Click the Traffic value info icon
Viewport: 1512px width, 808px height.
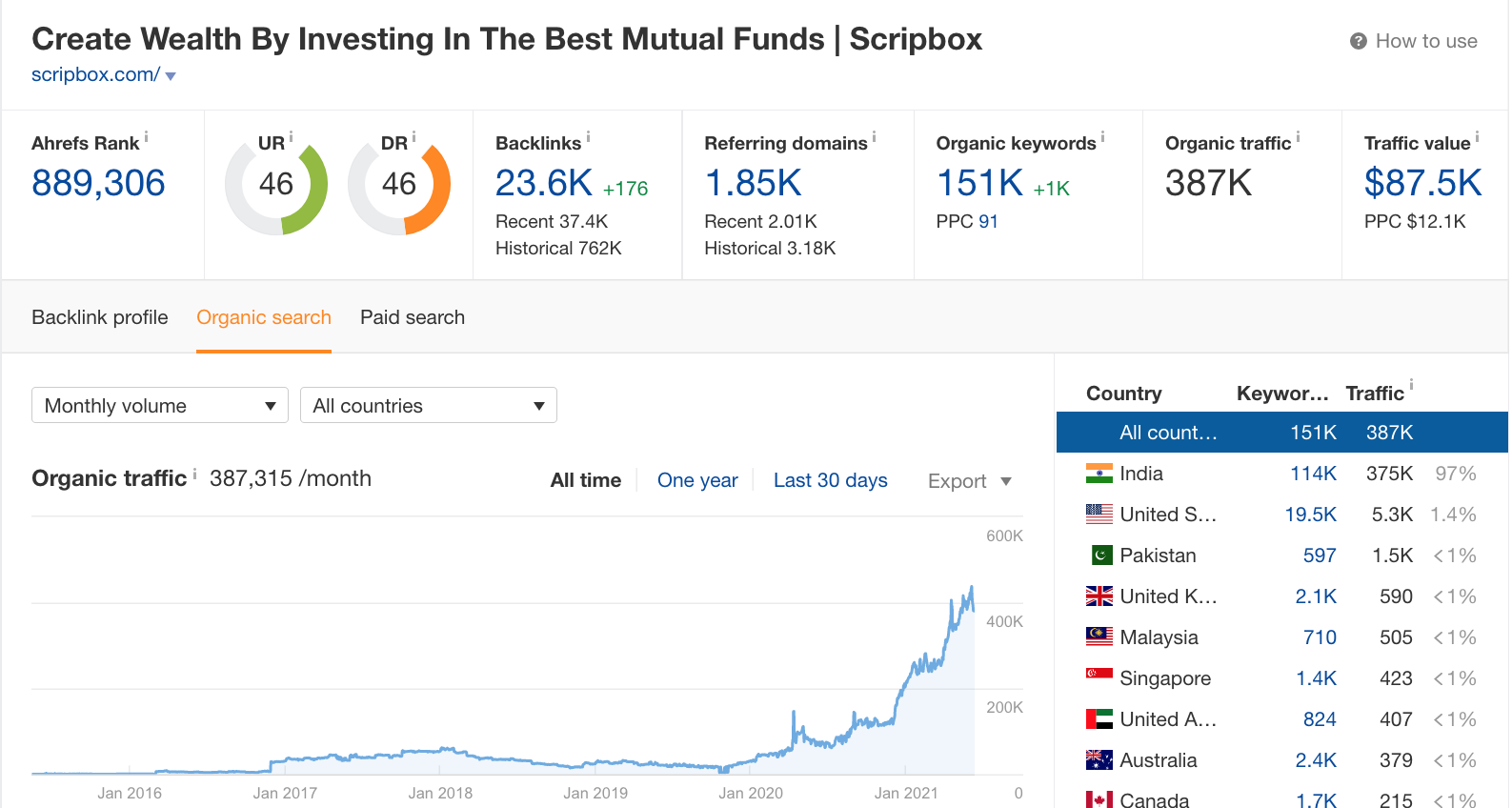coord(1477,137)
